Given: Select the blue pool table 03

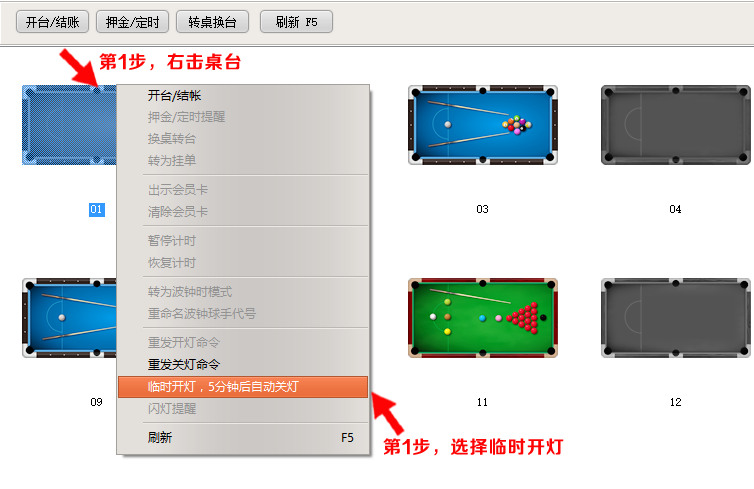Looking at the screenshot, I should pos(483,125).
